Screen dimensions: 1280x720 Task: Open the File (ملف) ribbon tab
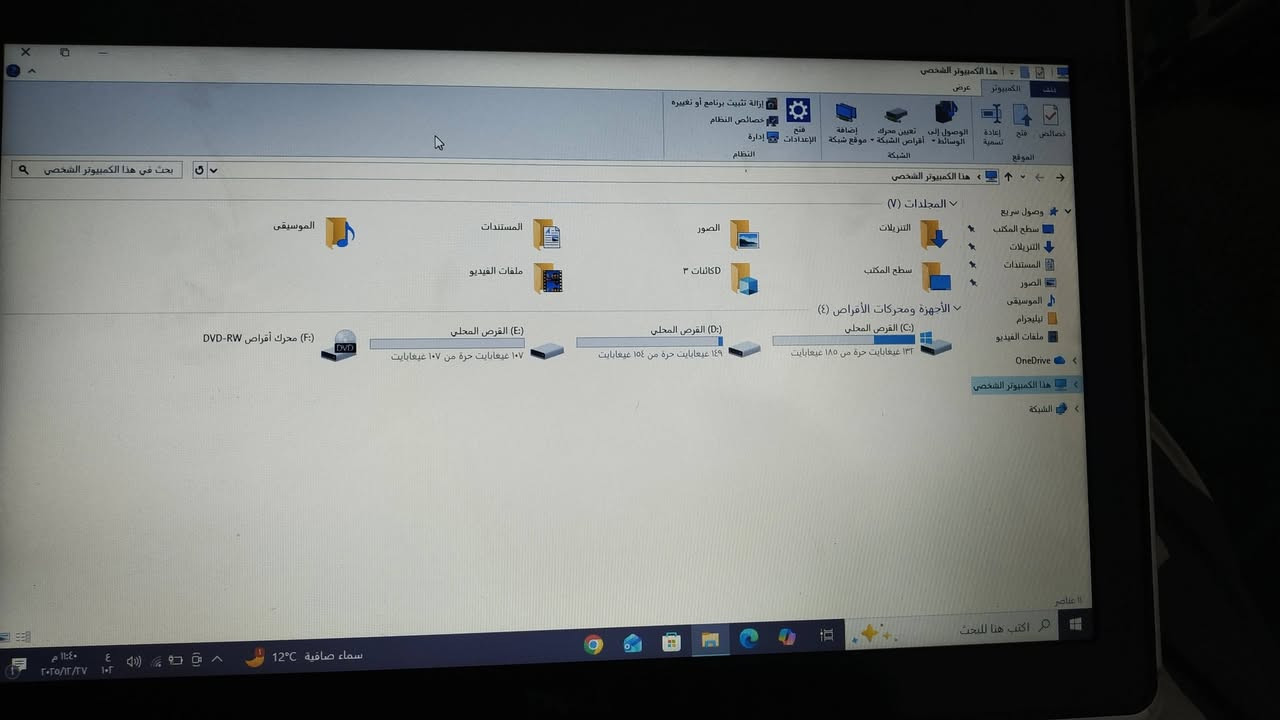1049,89
